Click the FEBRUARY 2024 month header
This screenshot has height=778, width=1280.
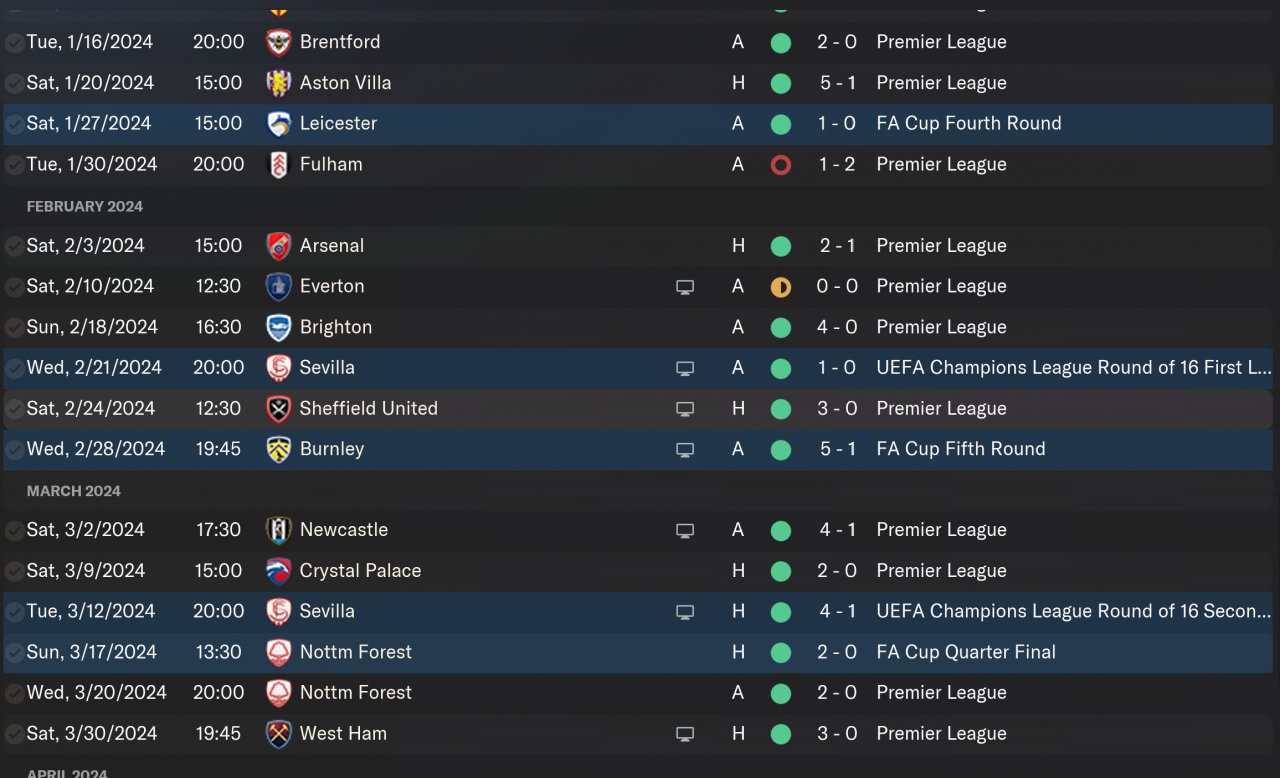click(x=85, y=206)
